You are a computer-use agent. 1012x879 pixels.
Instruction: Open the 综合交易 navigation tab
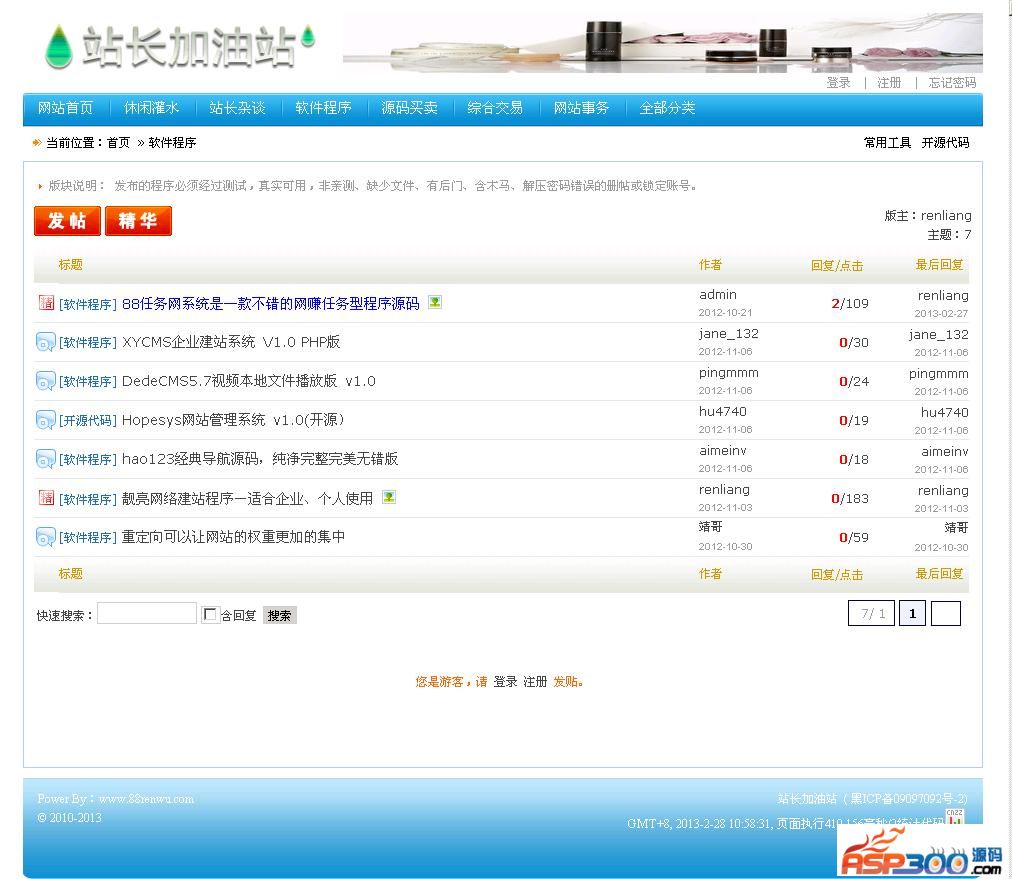pyautogui.click(x=495, y=108)
